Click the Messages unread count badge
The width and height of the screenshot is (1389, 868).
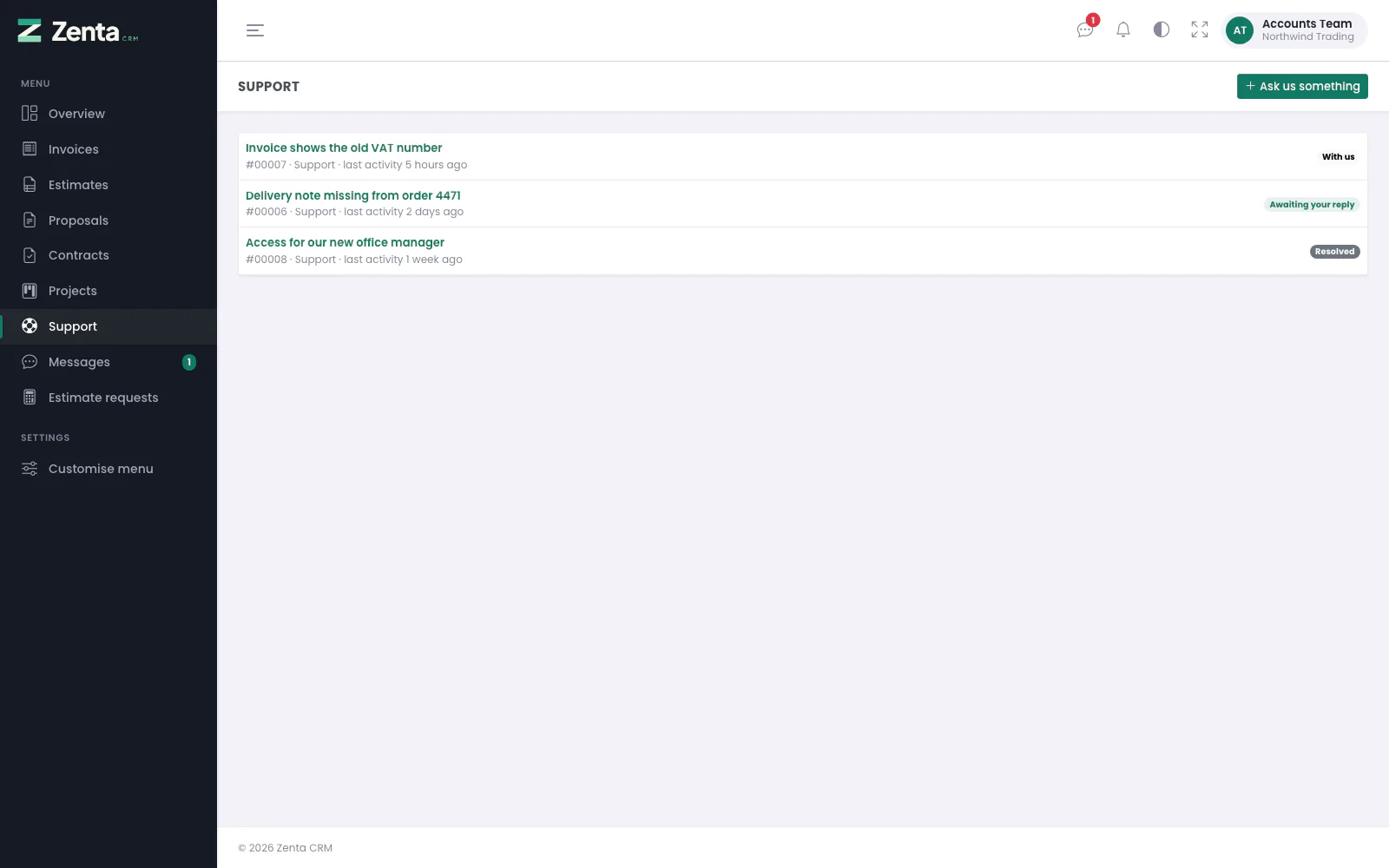click(189, 362)
